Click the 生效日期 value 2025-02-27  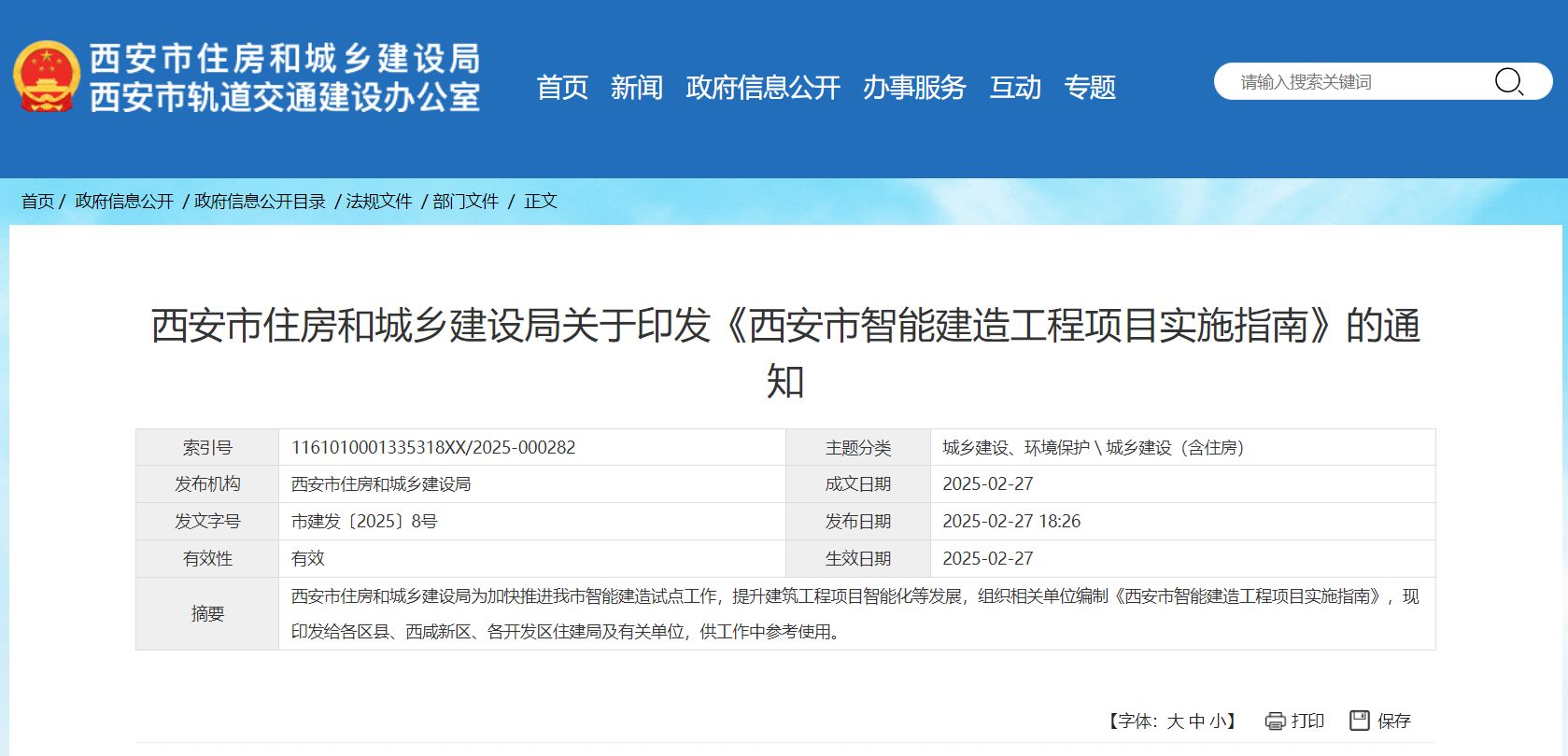(988, 559)
